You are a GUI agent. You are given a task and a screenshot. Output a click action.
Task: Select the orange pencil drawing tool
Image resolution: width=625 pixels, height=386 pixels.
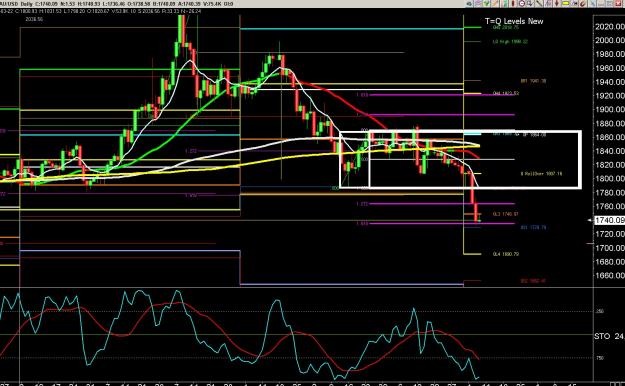495,4
